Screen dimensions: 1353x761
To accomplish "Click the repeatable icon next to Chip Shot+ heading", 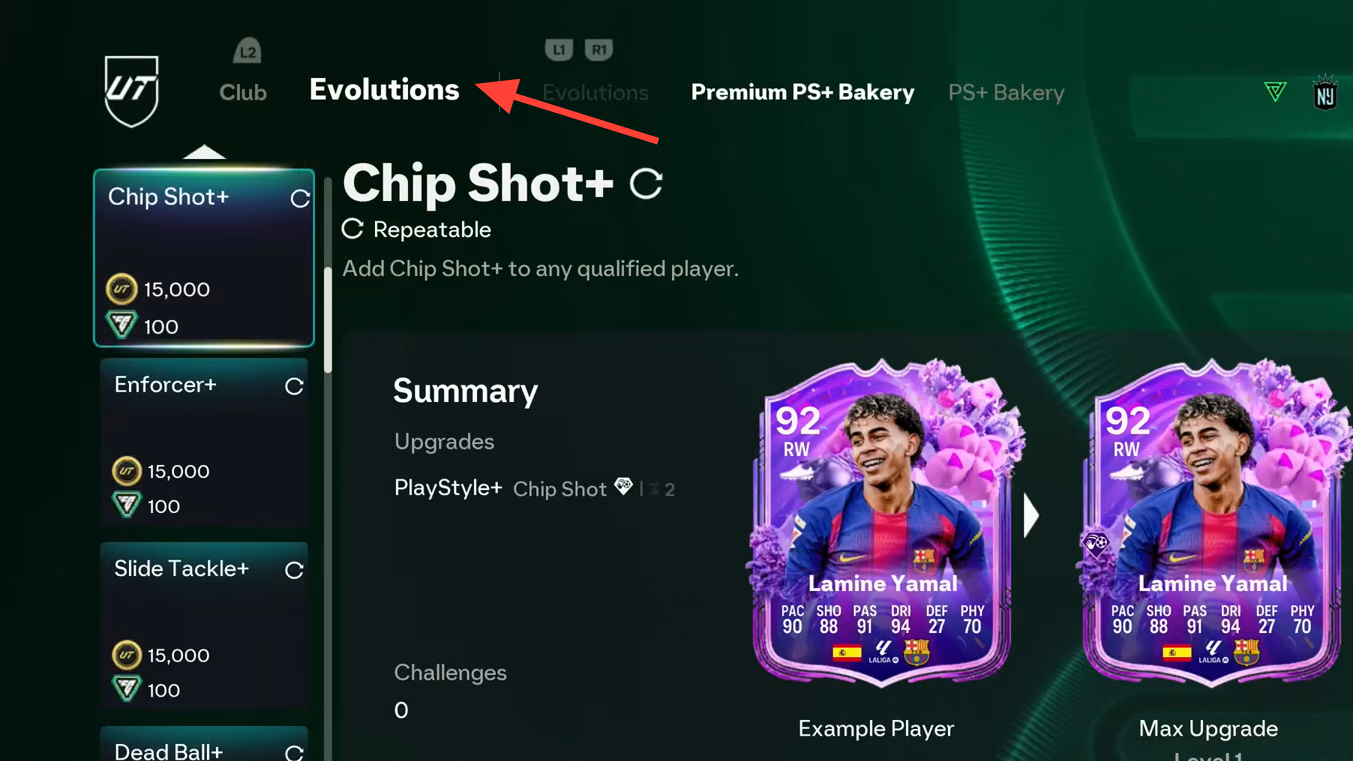I will click(646, 183).
